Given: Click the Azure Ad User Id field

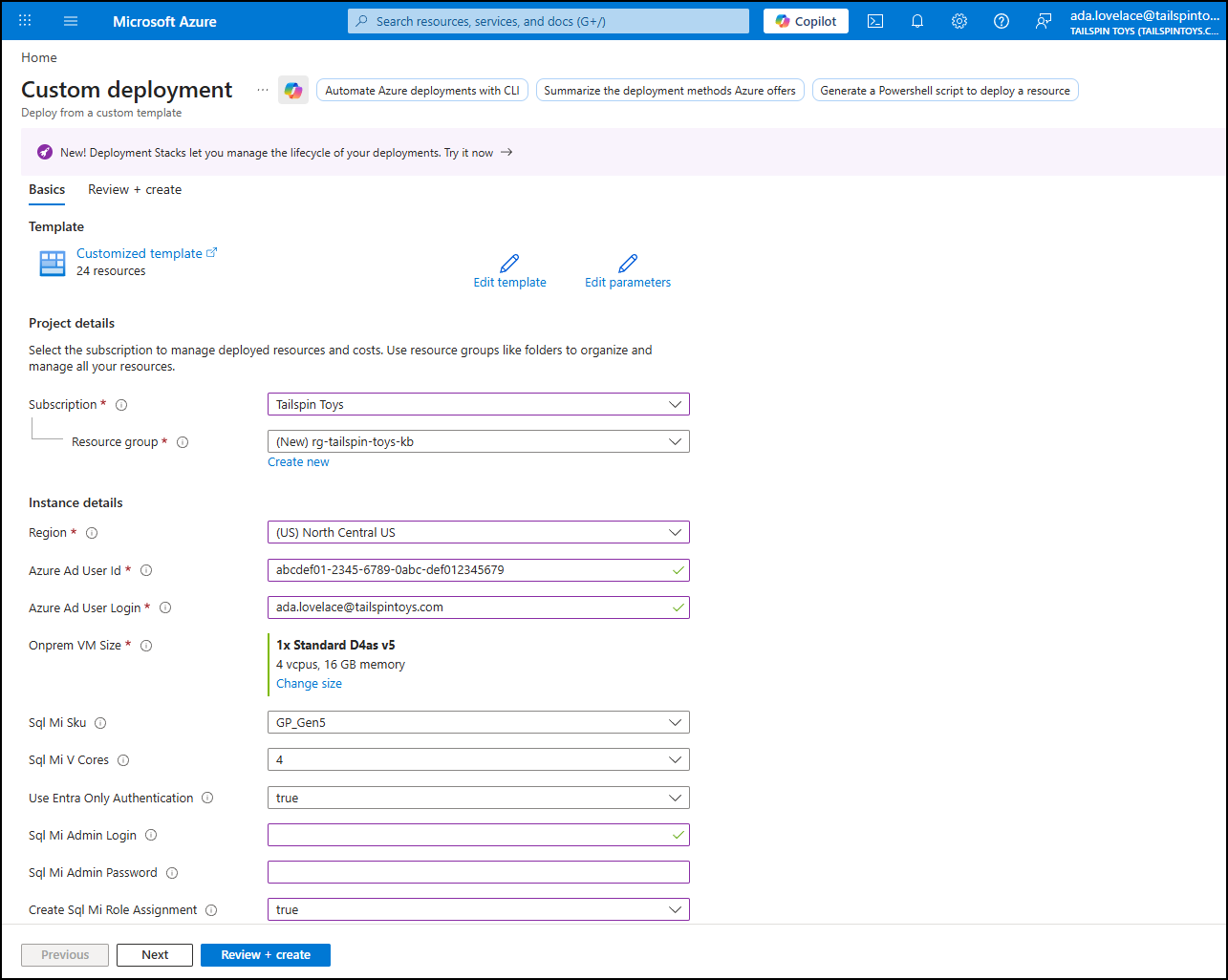Looking at the screenshot, I should tap(479, 570).
